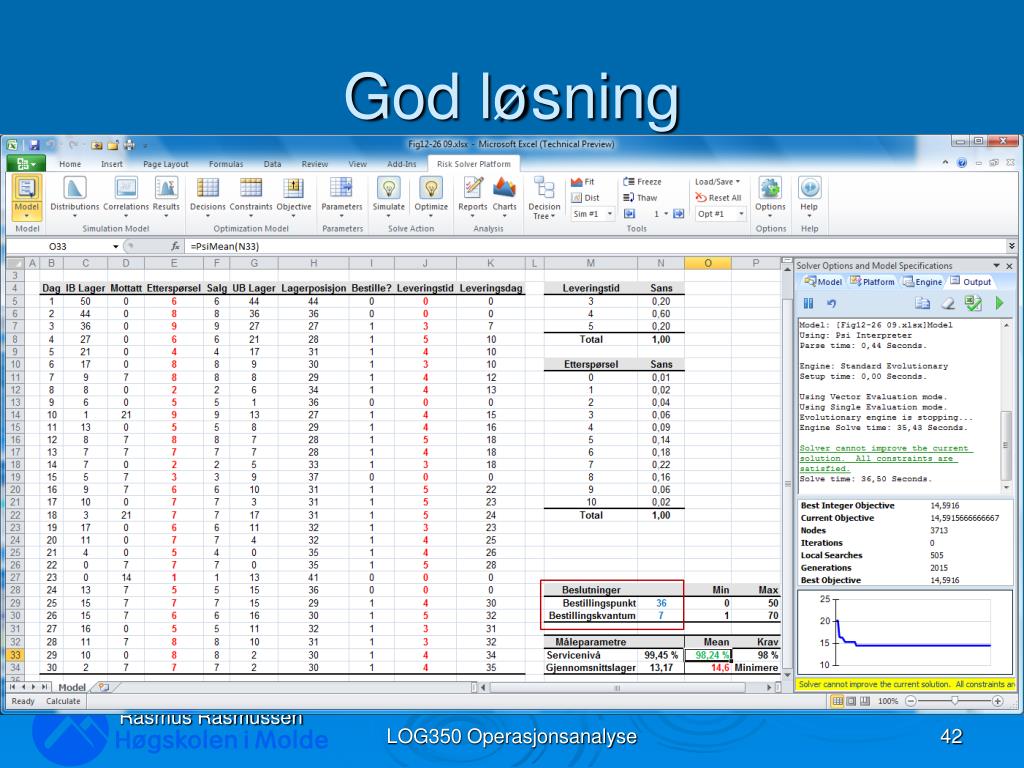Click the zoom out minus button
Viewport: 1024px width, 768px height.
(x=910, y=701)
